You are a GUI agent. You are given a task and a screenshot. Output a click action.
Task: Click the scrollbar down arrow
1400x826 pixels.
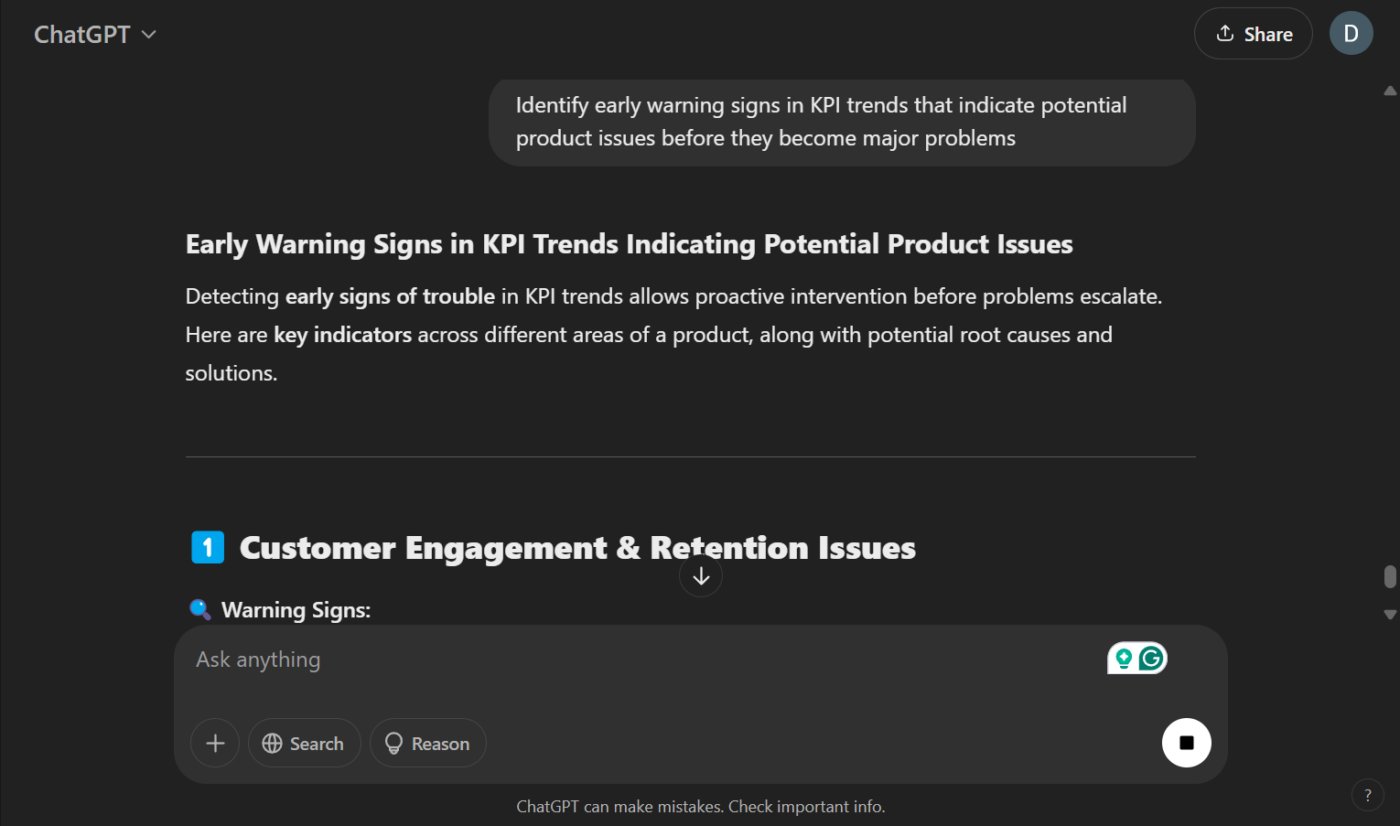click(x=1389, y=614)
